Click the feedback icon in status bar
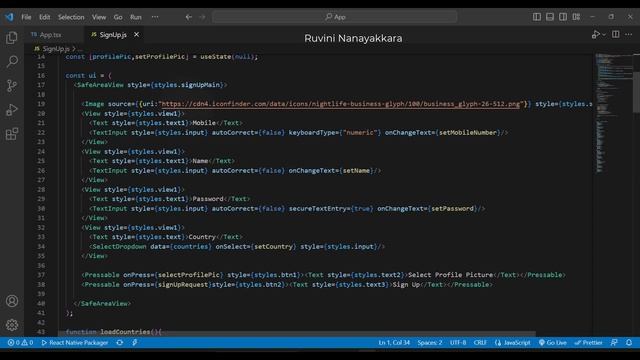The height and width of the screenshot is (360, 640). [x=614, y=342]
